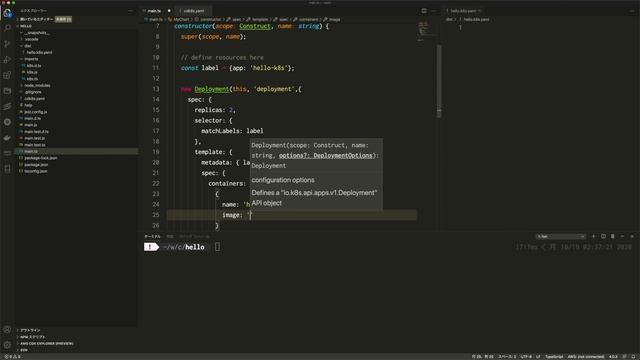Click the AWS connection status in status bar
This screenshot has width=640, height=360.
[586, 357]
